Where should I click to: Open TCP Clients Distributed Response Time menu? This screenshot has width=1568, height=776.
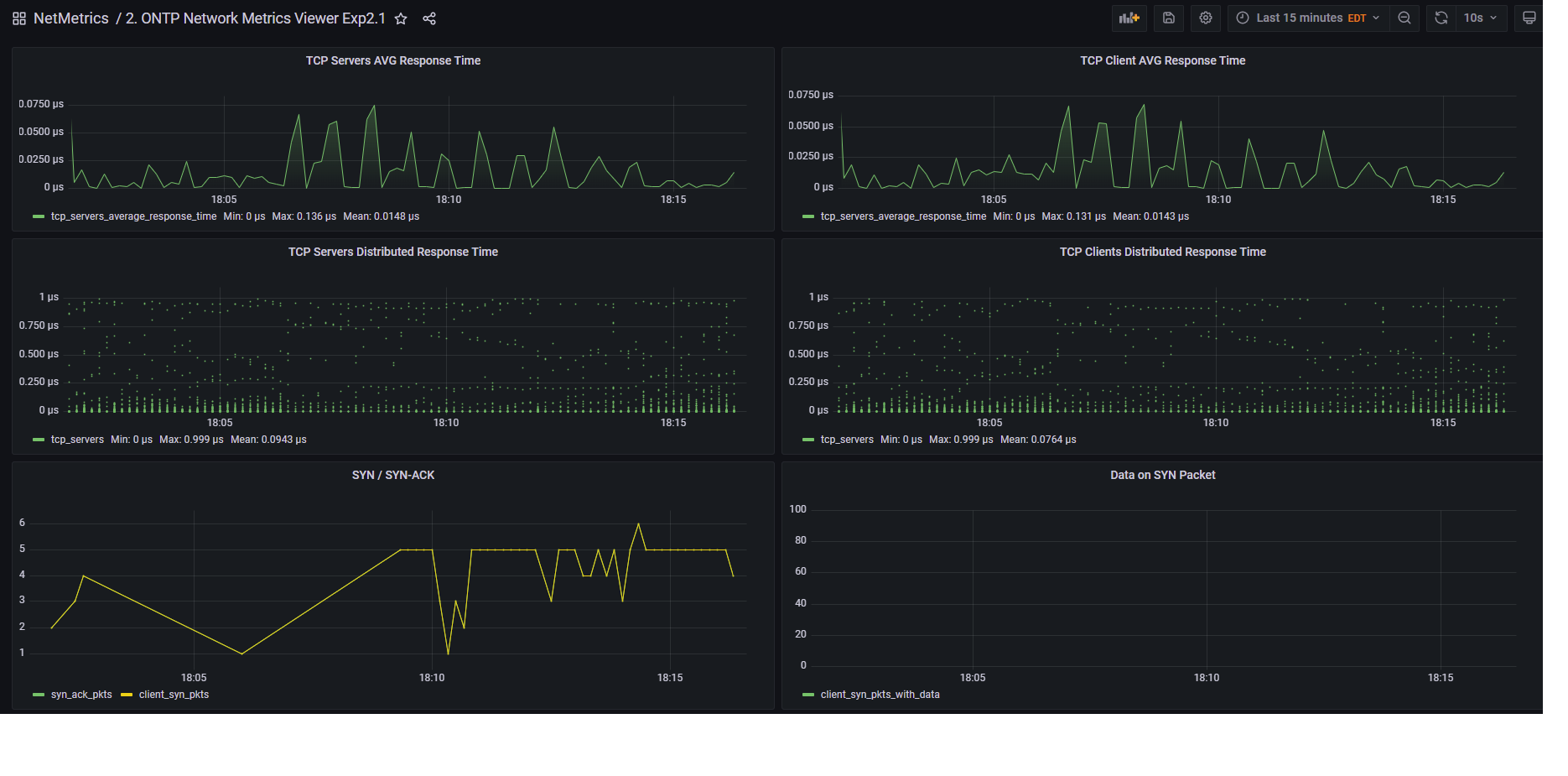point(1162,252)
